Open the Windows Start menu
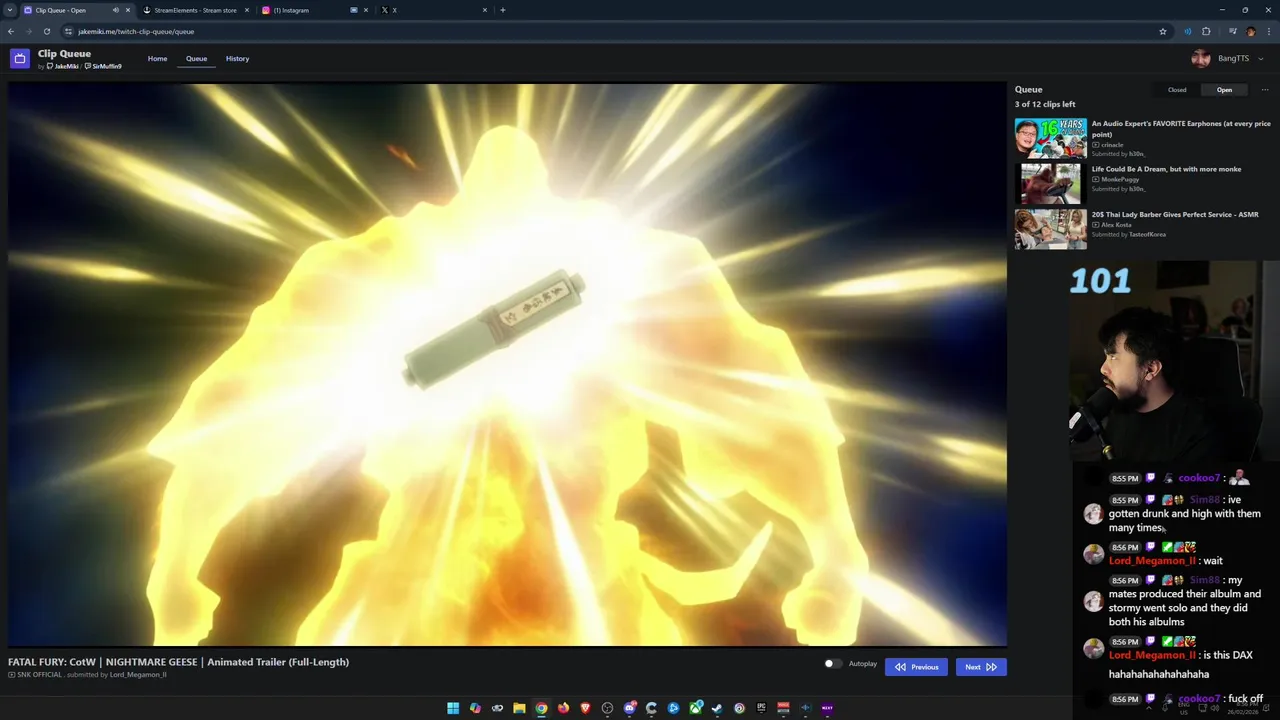The width and height of the screenshot is (1280, 720). coord(453,708)
